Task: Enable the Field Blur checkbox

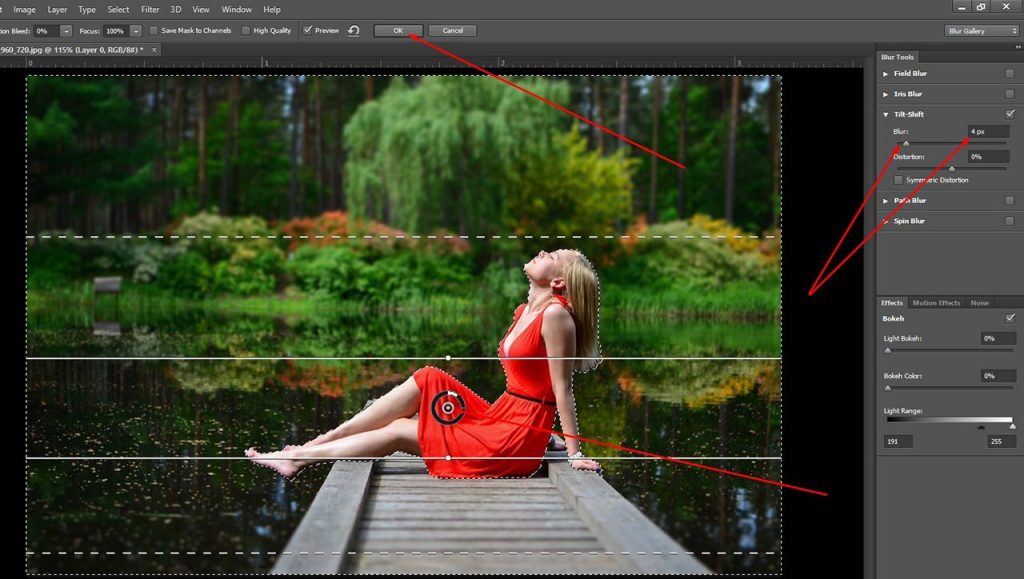Action: point(1011,73)
